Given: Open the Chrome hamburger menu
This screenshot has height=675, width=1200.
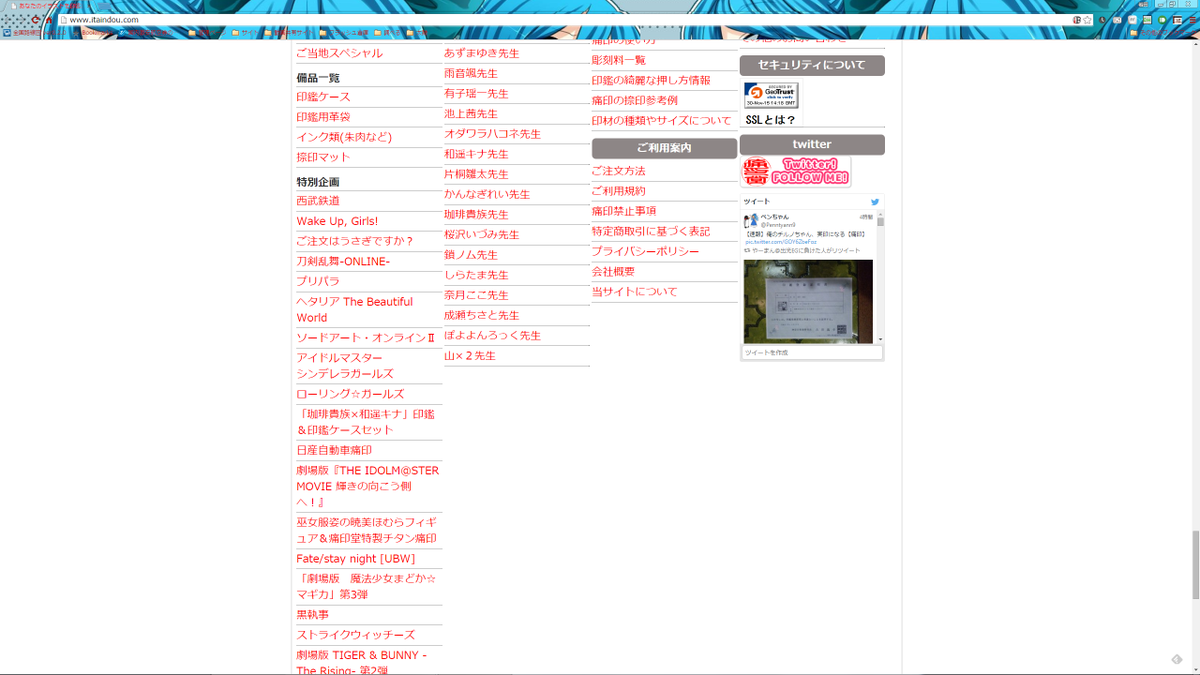Looking at the screenshot, I should coord(1192,20).
